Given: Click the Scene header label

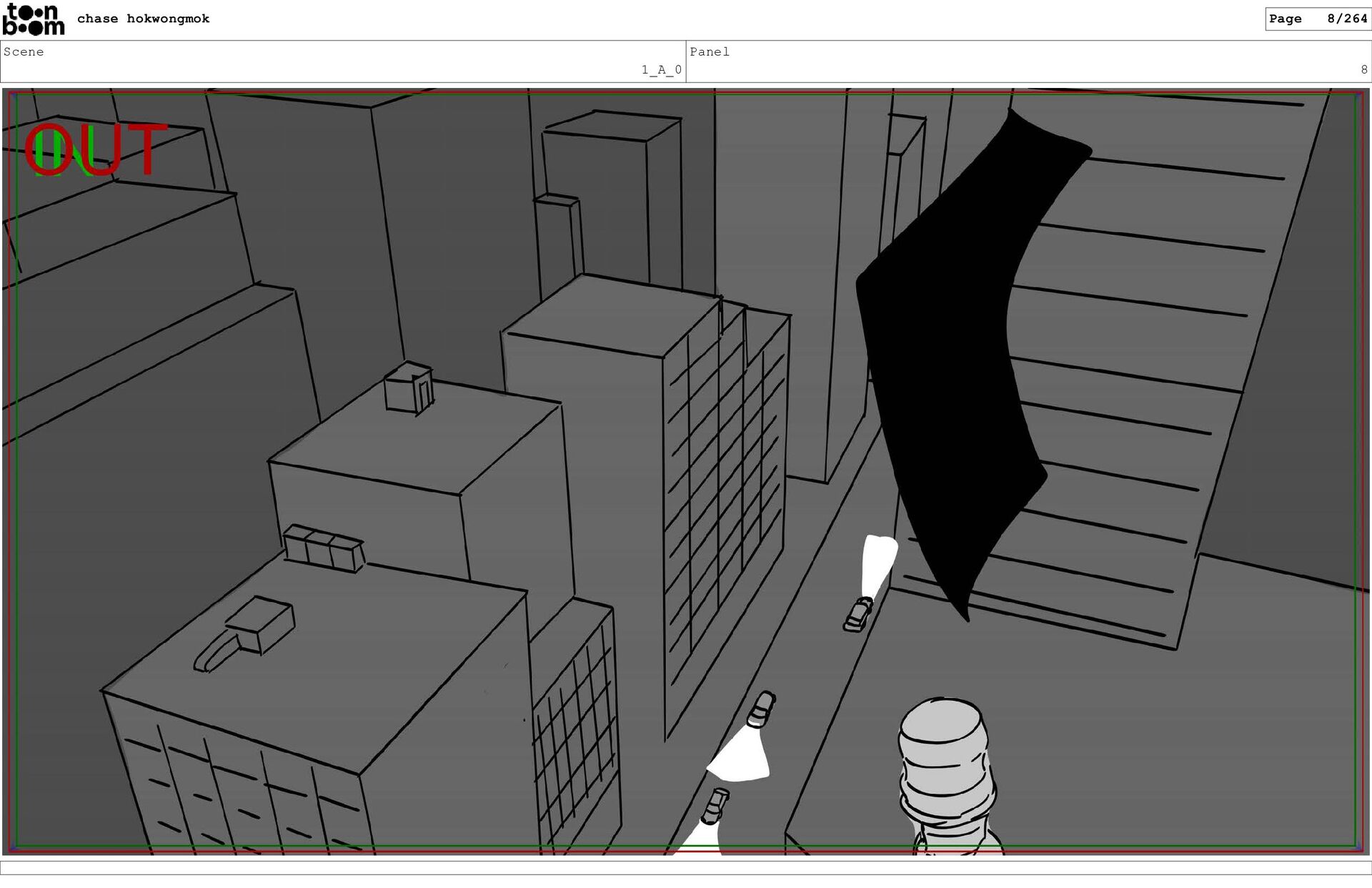Looking at the screenshot, I should pos(24,52).
